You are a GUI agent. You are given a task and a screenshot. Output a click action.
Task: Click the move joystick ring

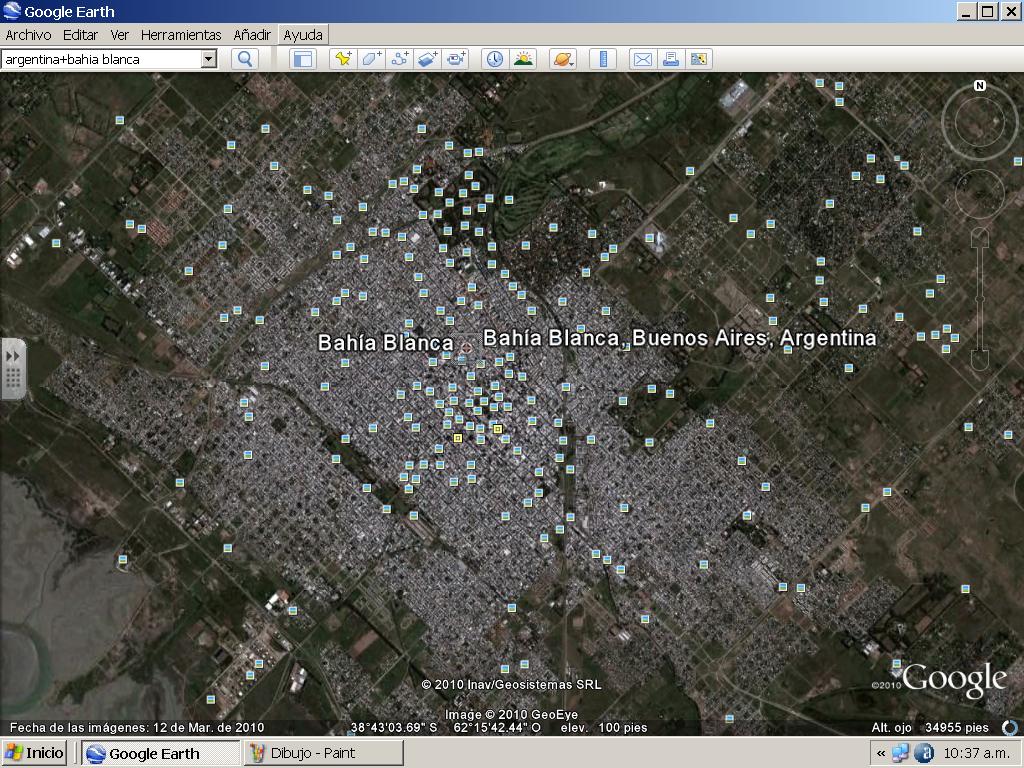pos(980,193)
